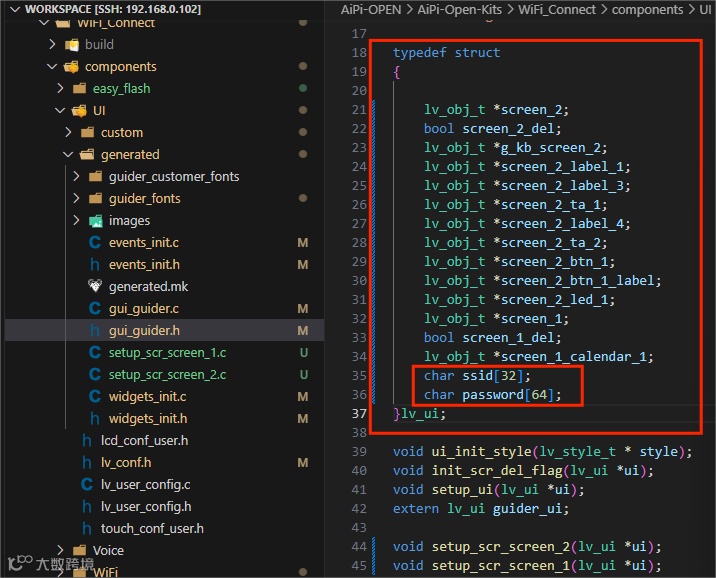Click the C icon of events_init.c
The height and width of the screenshot is (578, 716).
tap(95, 242)
